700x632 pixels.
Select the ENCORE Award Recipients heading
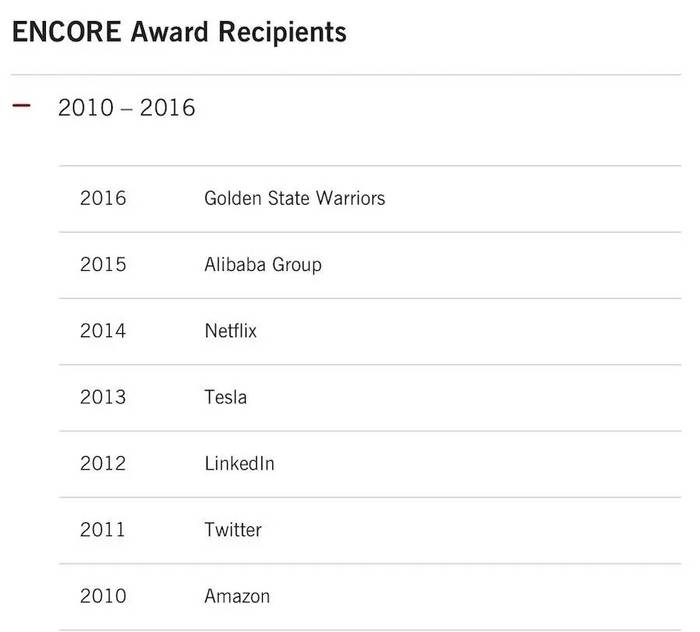point(179,32)
